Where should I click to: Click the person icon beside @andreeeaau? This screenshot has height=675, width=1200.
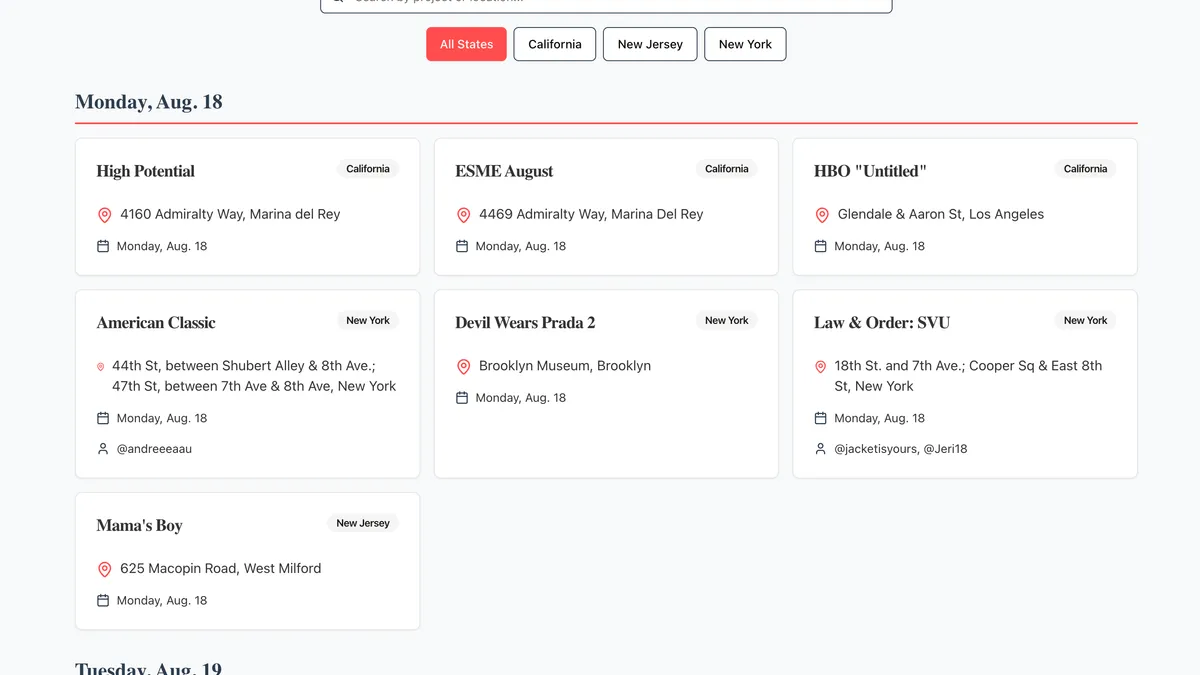103,449
